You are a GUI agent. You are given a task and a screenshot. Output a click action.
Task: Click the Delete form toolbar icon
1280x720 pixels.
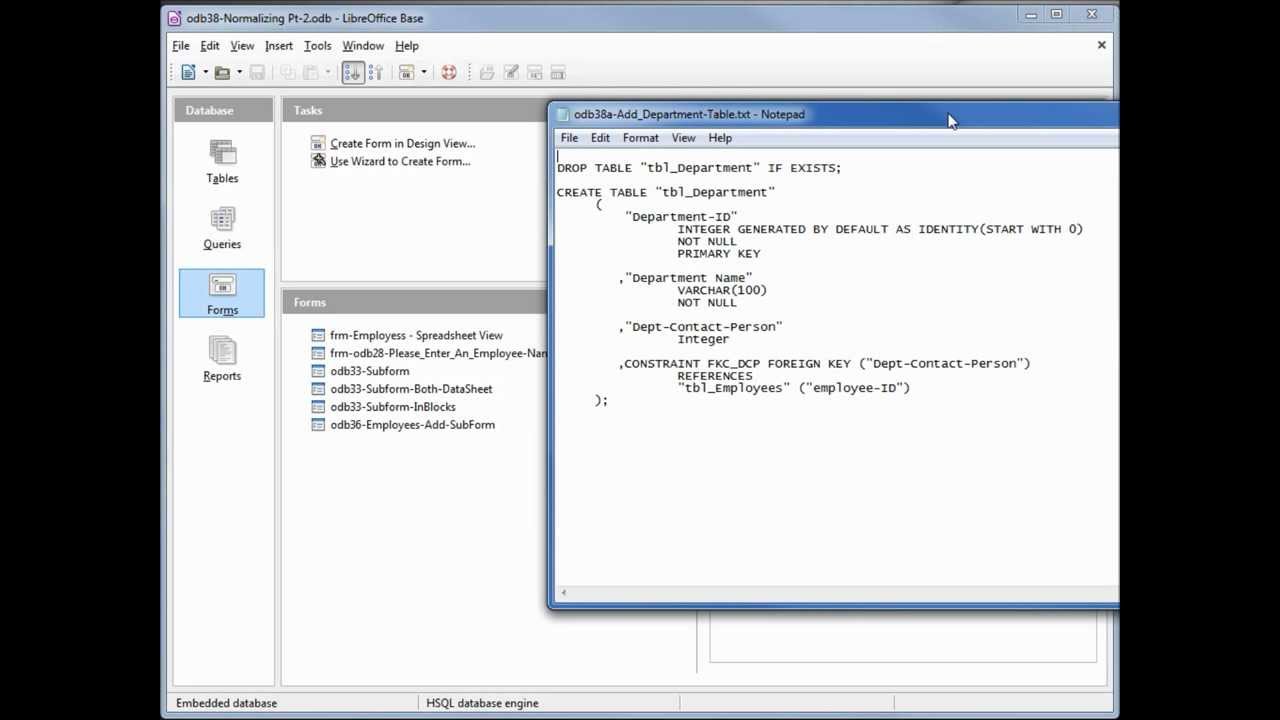(535, 72)
